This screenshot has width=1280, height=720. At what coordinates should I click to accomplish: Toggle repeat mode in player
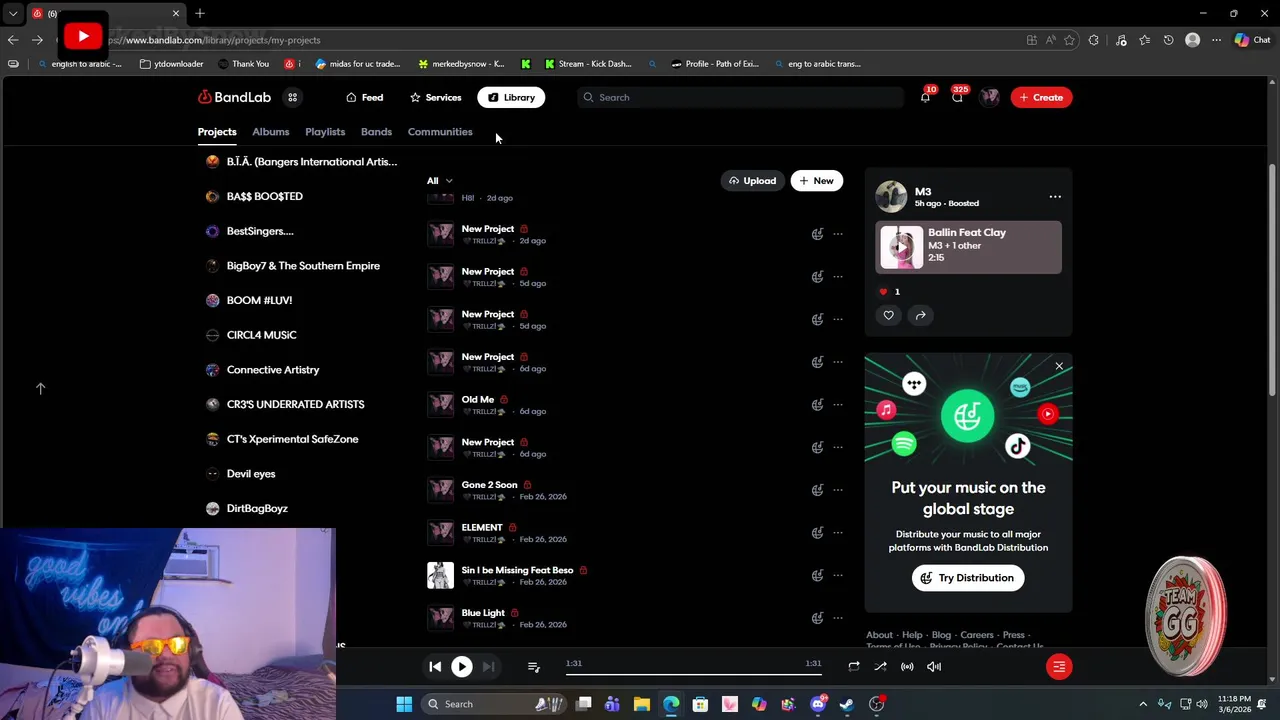(x=854, y=667)
